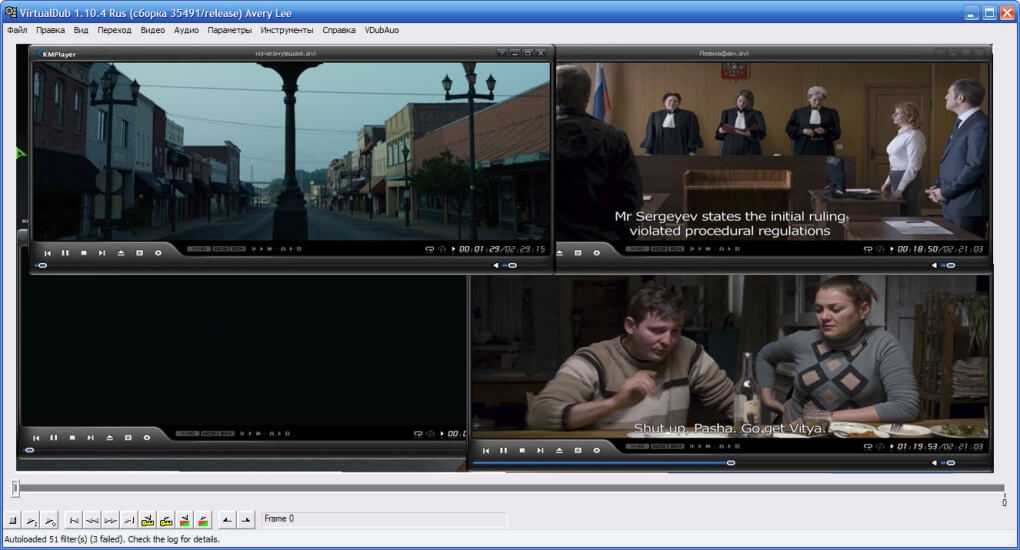Click the Stop button in VirtualDub's bottom toolbar
Image resolution: width=1020 pixels, height=550 pixels.
[13, 520]
